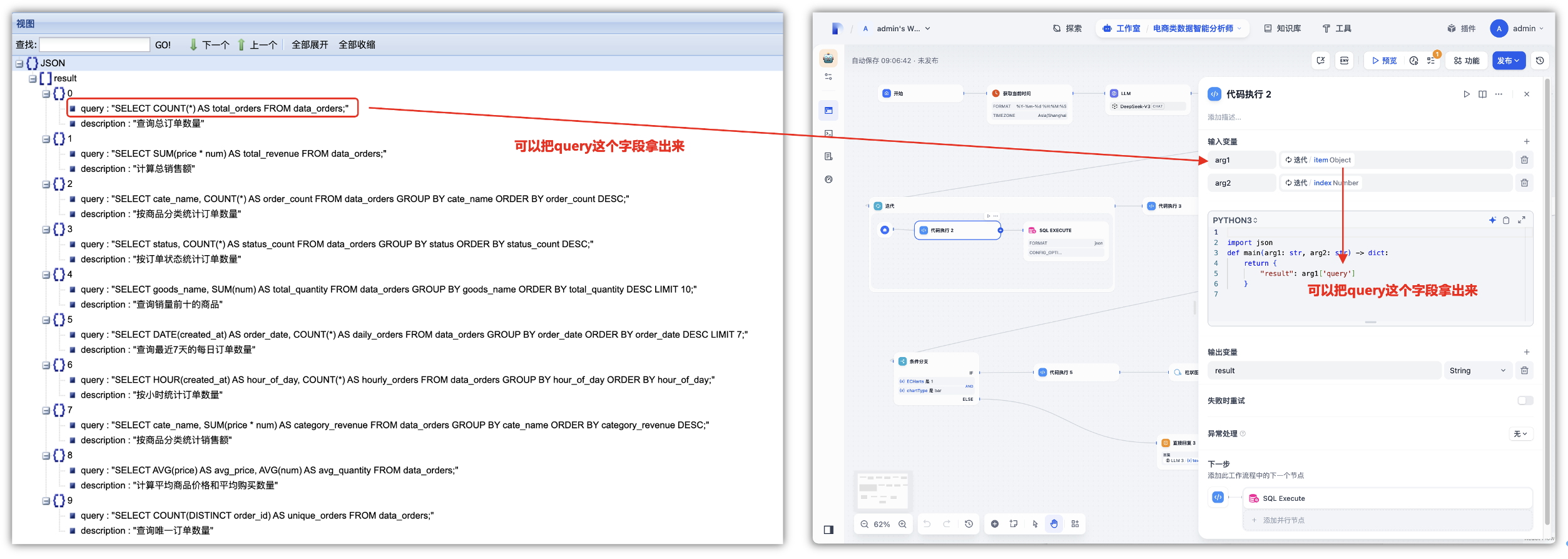Click the canvas zoom value 62%

click(882, 525)
